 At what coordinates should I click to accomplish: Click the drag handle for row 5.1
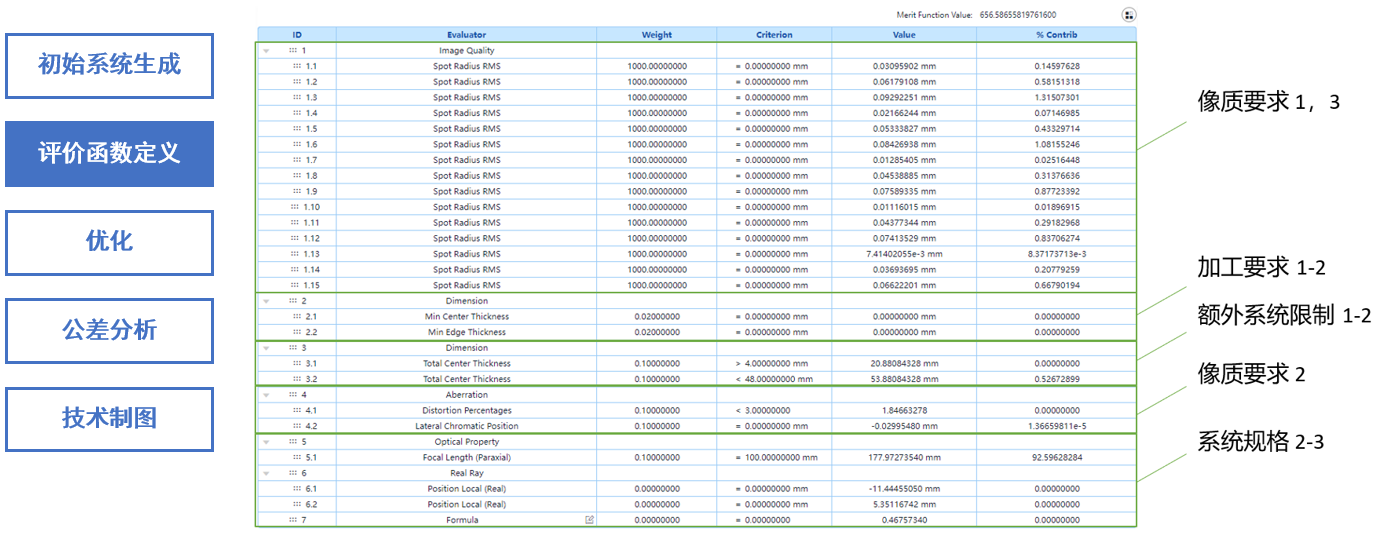pyautogui.click(x=296, y=457)
